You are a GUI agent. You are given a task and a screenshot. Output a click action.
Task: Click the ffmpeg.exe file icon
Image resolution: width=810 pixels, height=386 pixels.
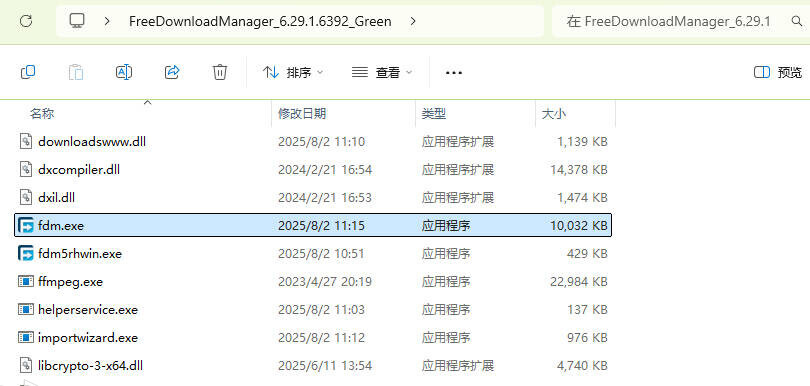26,281
